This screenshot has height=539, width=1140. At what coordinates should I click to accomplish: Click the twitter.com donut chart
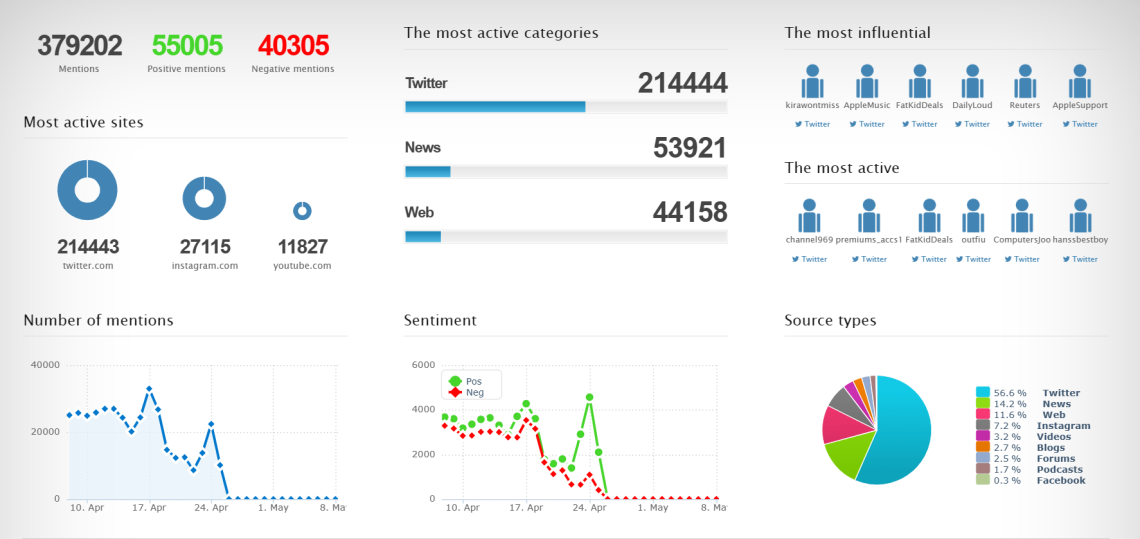[x=87, y=190]
